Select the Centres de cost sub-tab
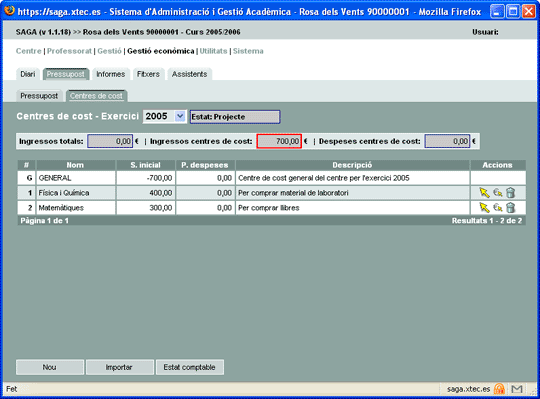The image size is (540, 399). tap(96, 96)
